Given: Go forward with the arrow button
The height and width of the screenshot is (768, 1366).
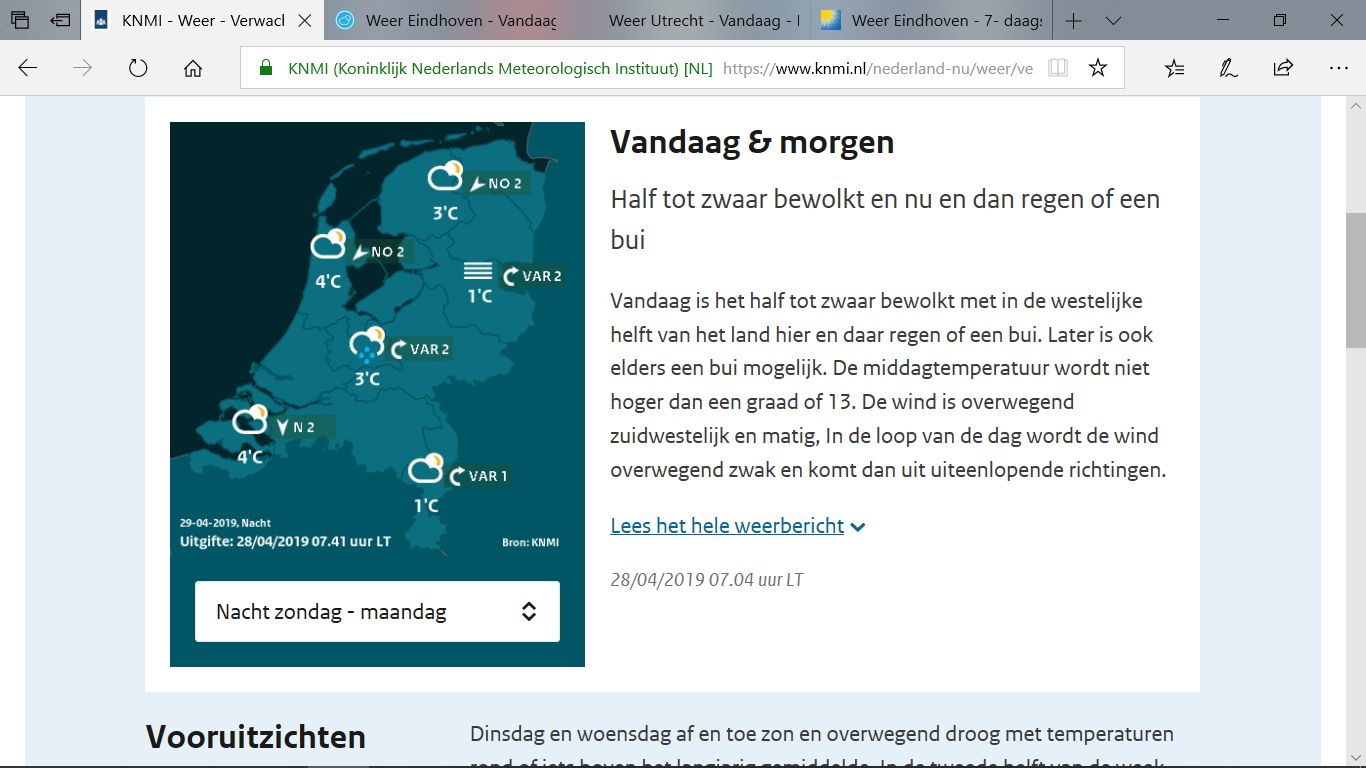Looking at the screenshot, I should (83, 68).
